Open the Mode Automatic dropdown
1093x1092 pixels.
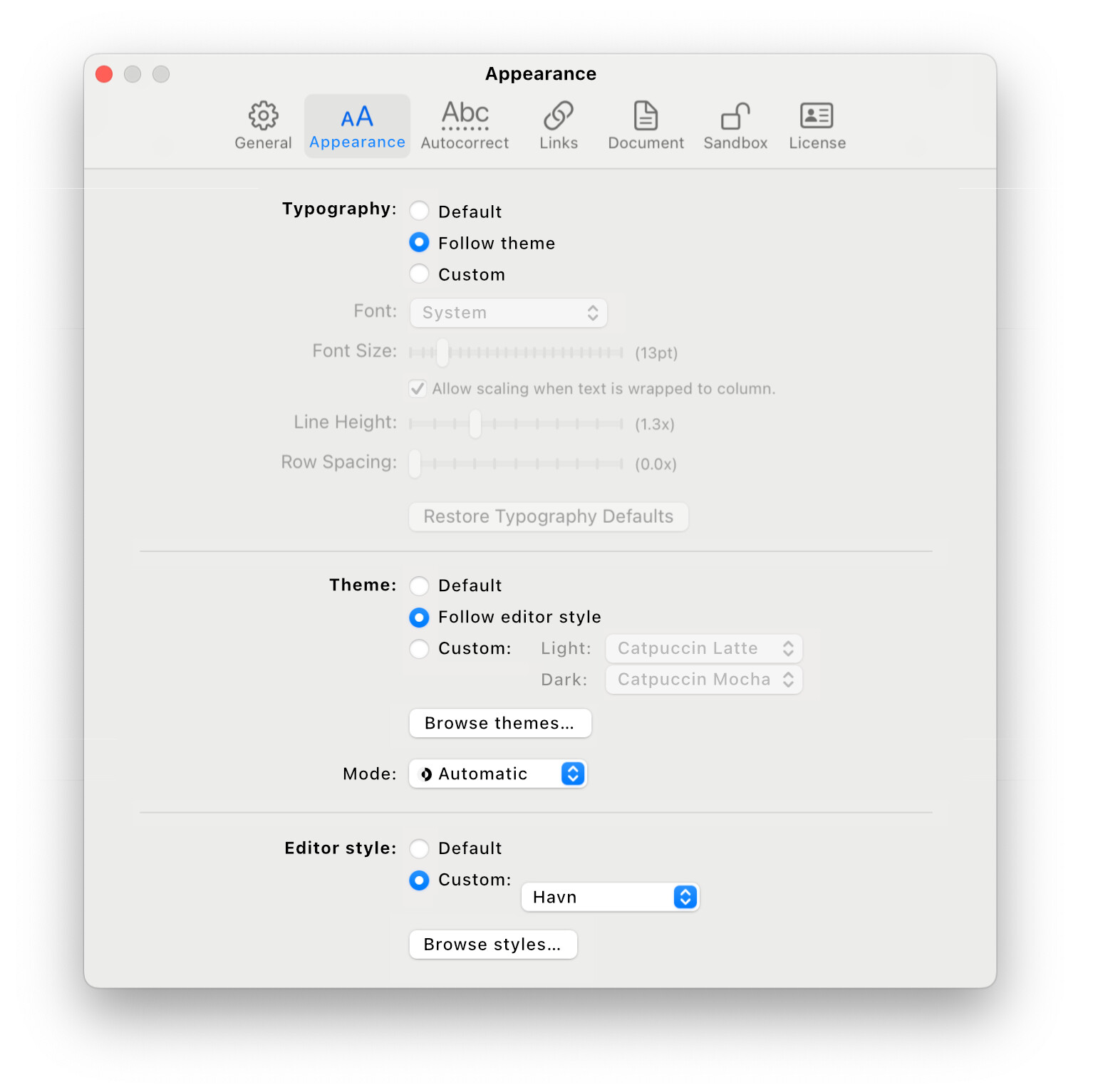497,774
